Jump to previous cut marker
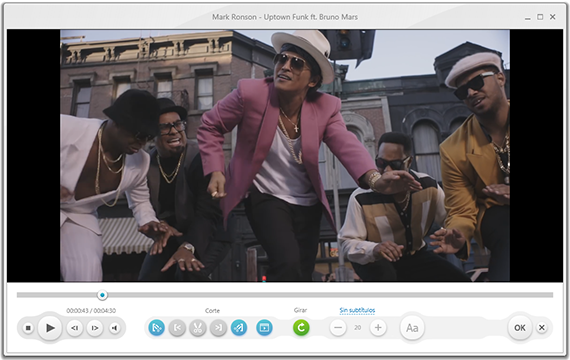The width and height of the screenshot is (570, 360). (177, 328)
